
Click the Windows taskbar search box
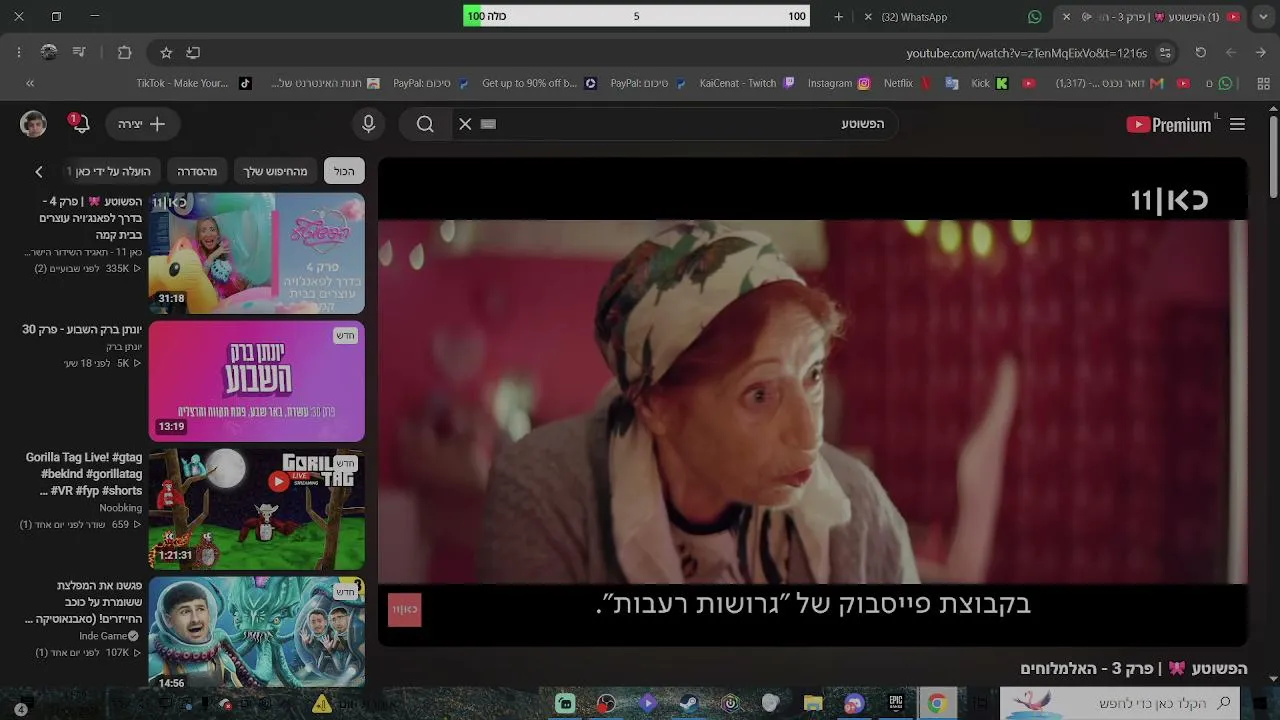pyautogui.click(x=1120, y=704)
